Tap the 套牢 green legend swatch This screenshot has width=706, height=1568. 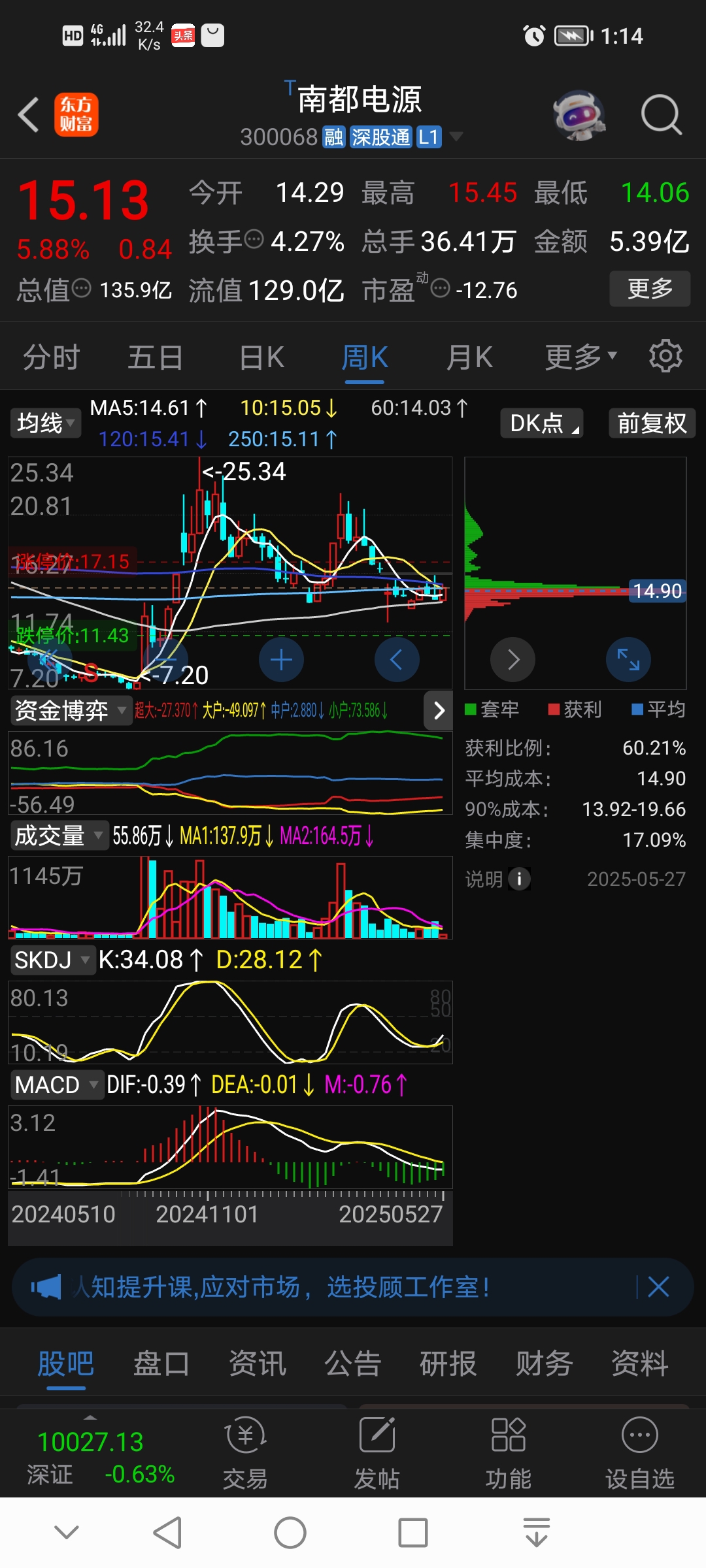click(471, 710)
